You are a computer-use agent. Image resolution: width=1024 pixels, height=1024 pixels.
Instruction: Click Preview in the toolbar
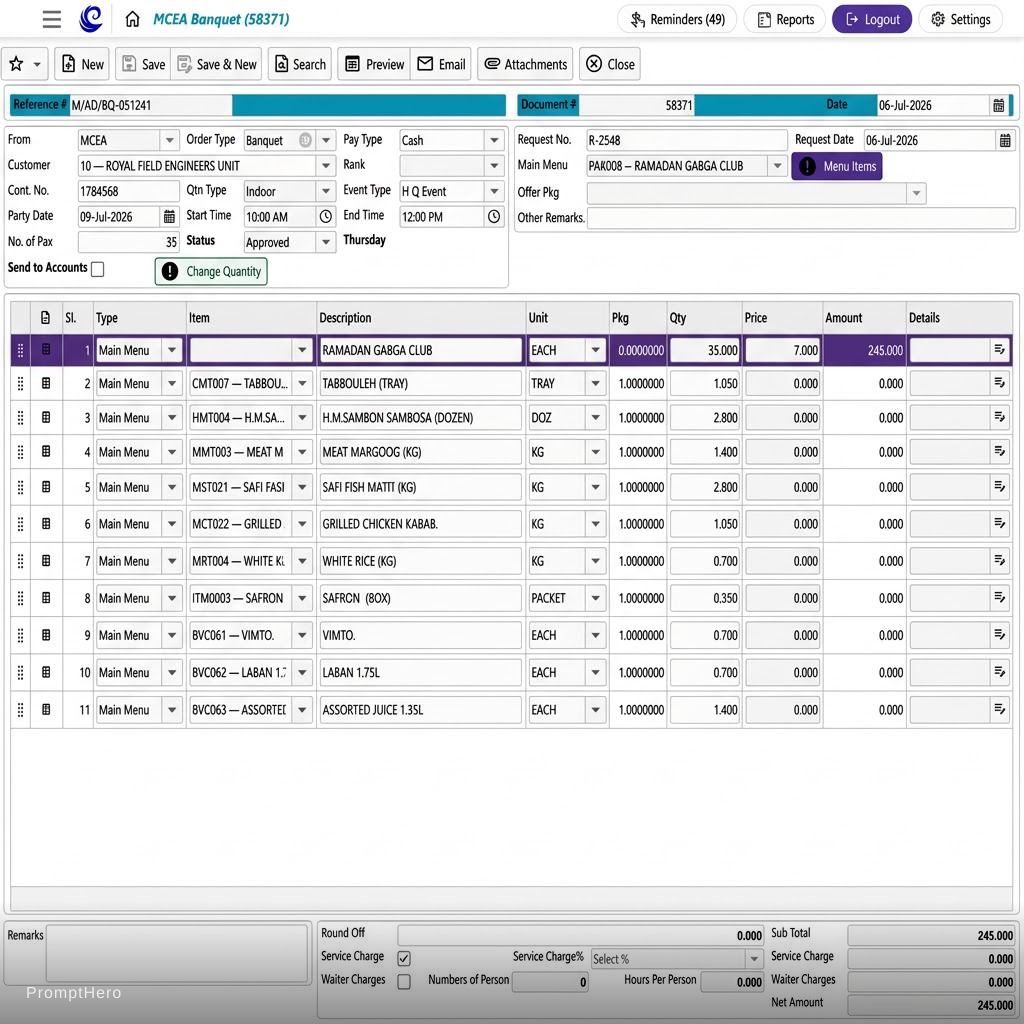click(x=374, y=64)
